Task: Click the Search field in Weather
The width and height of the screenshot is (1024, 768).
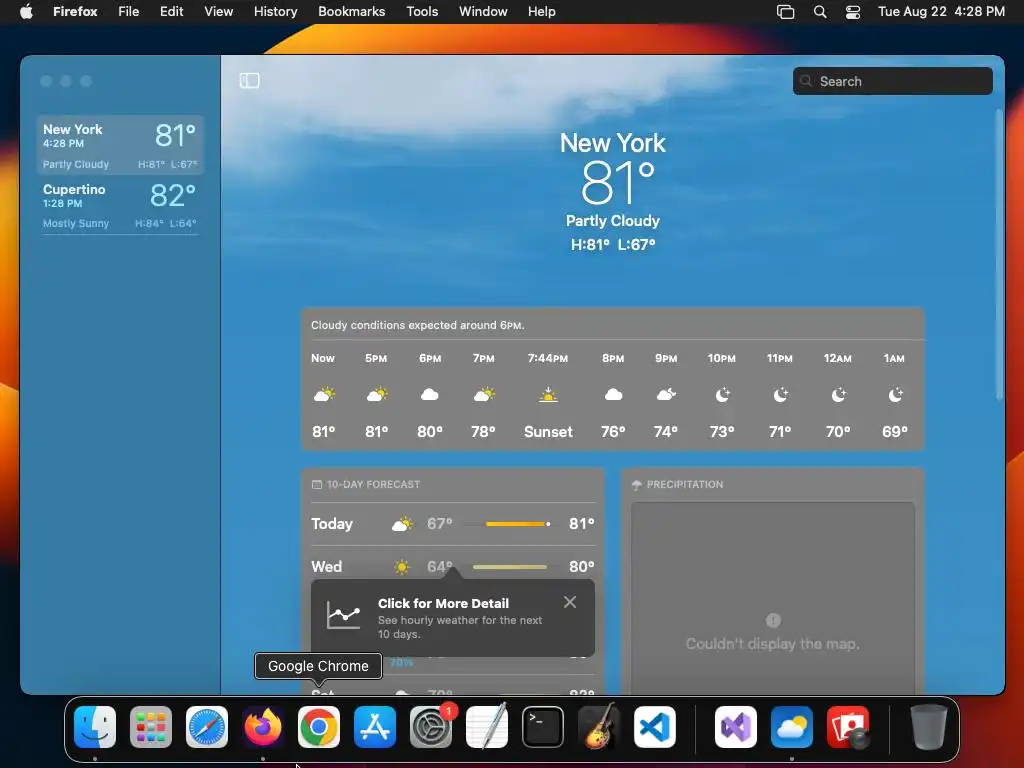Action: pyautogui.click(x=892, y=81)
